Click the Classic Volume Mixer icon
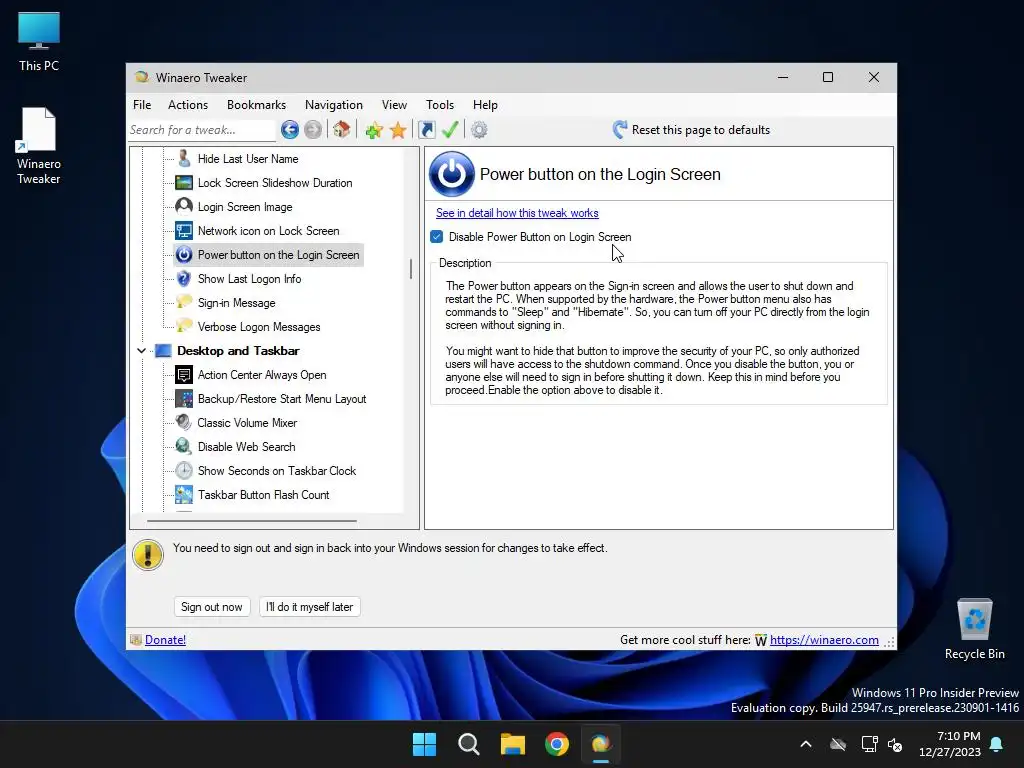This screenshot has height=768, width=1024. click(x=184, y=423)
